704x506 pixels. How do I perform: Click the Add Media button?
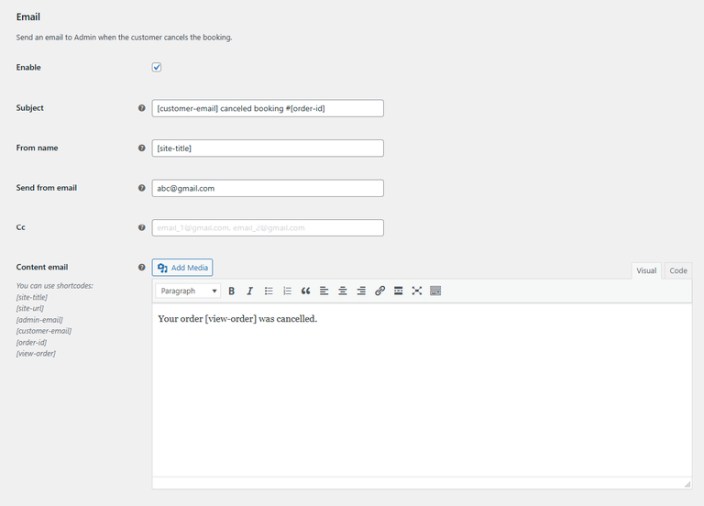click(x=182, y=268)
